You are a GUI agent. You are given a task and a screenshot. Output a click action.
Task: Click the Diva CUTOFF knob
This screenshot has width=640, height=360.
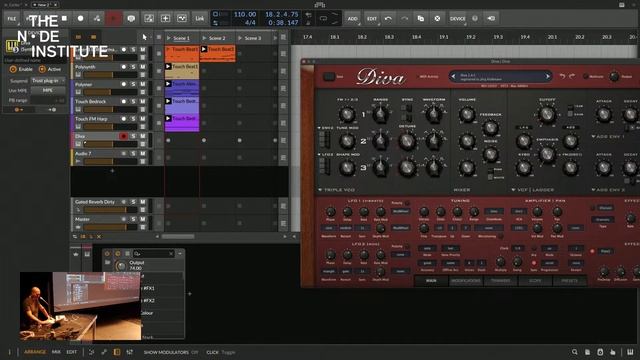pos(547,115)
